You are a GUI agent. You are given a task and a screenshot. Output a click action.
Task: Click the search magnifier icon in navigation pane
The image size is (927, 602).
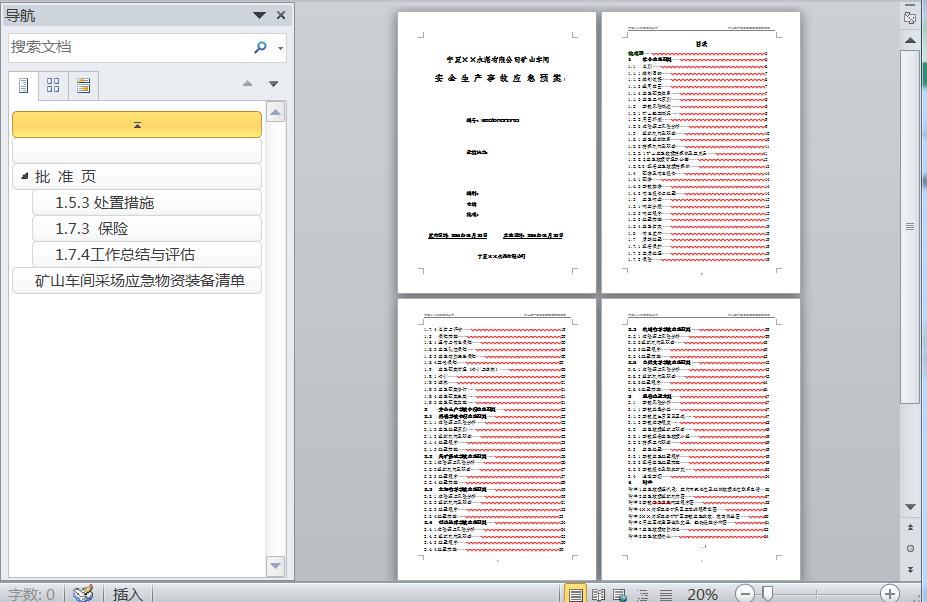261,47
